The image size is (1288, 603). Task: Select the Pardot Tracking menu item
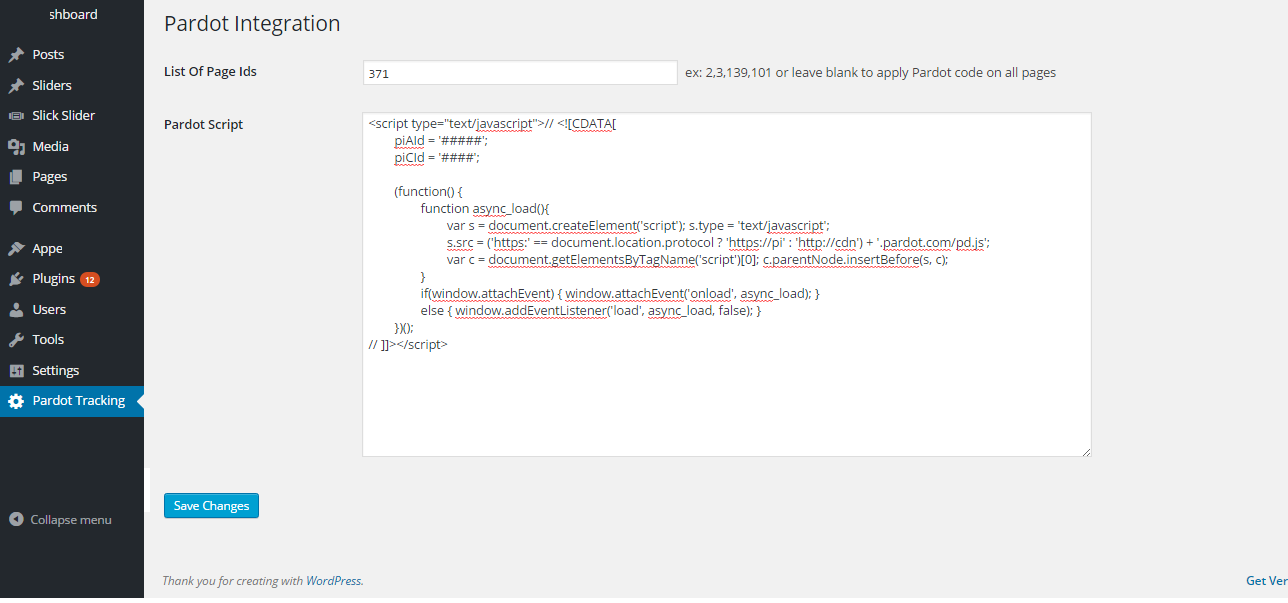[72, 401]
